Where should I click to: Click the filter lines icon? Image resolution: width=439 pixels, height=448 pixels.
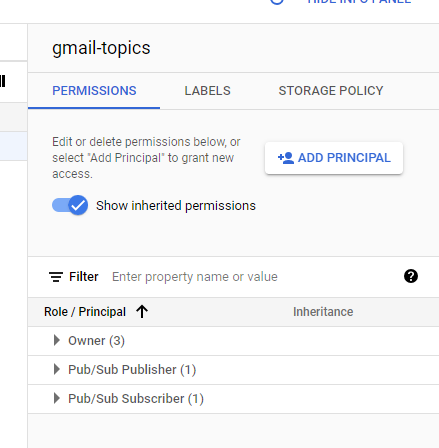(x=56, y=277)
